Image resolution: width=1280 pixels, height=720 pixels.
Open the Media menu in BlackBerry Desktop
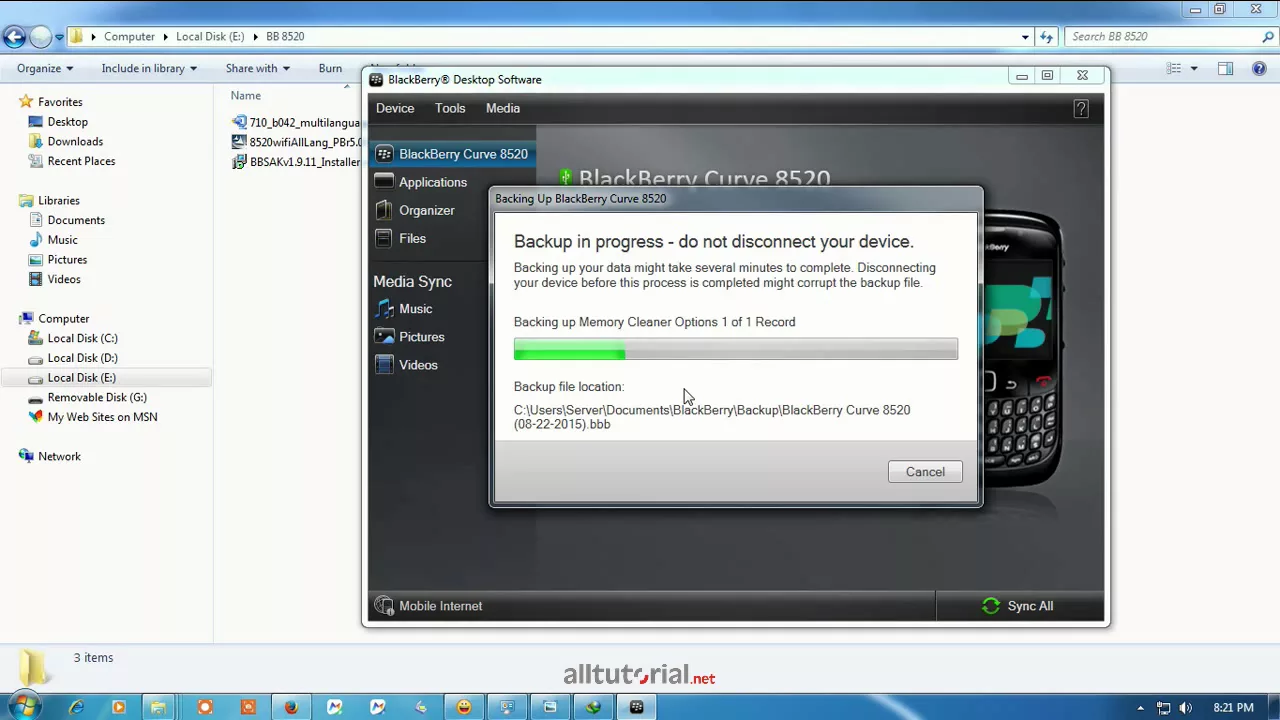503,108
